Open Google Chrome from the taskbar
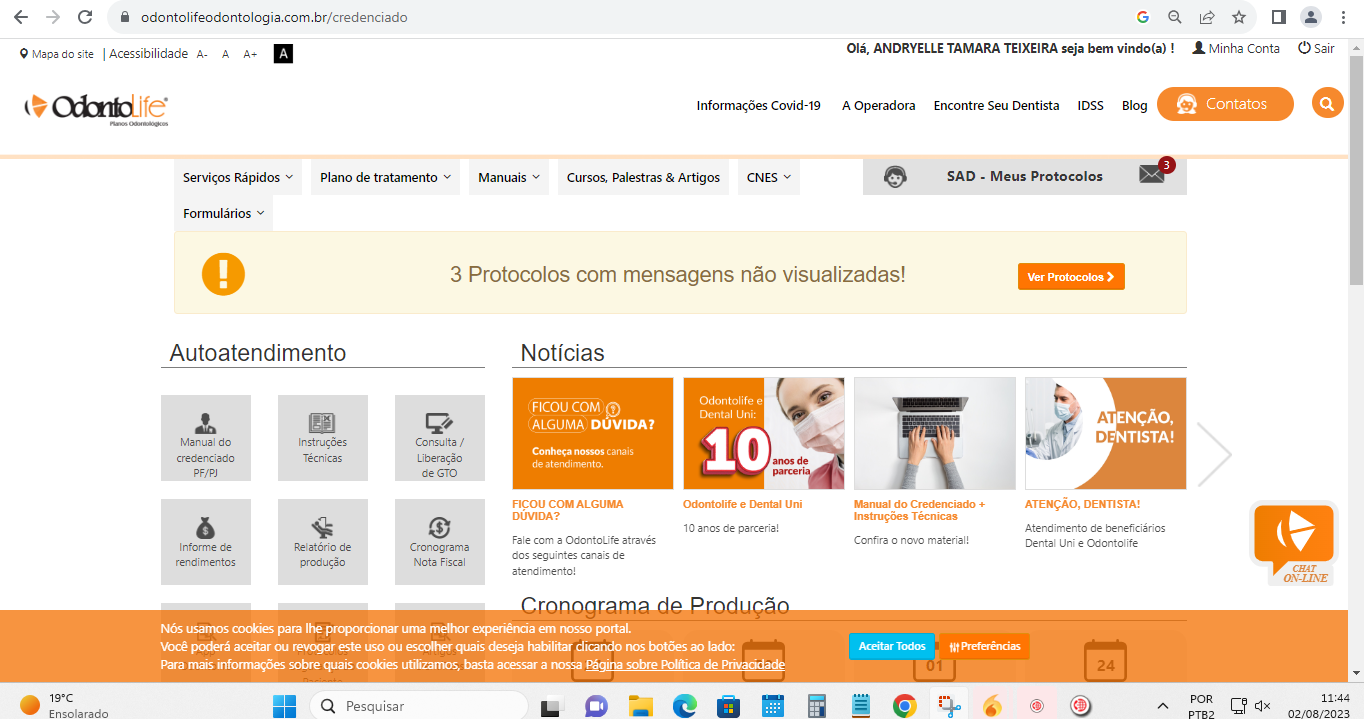The image size is (1364, 719). tap(904, 706)
